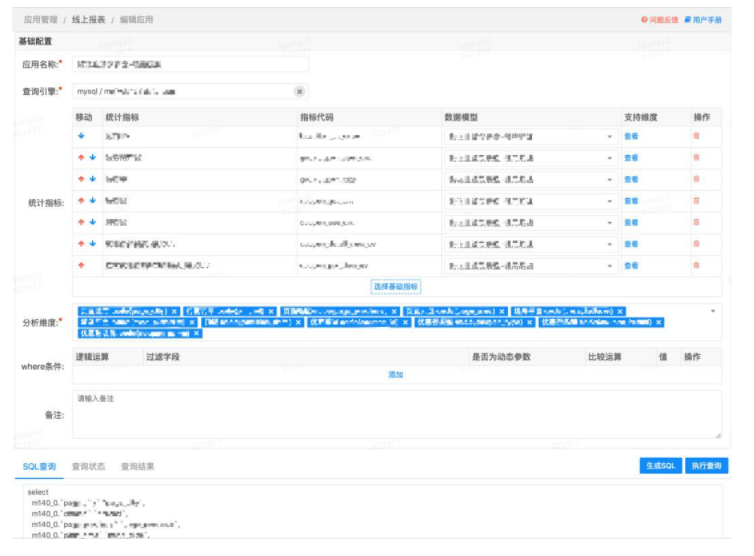The width and height of the screenshot is (754, 556).
Task: Remove the first 分析维度 tag
Action: 175,311
